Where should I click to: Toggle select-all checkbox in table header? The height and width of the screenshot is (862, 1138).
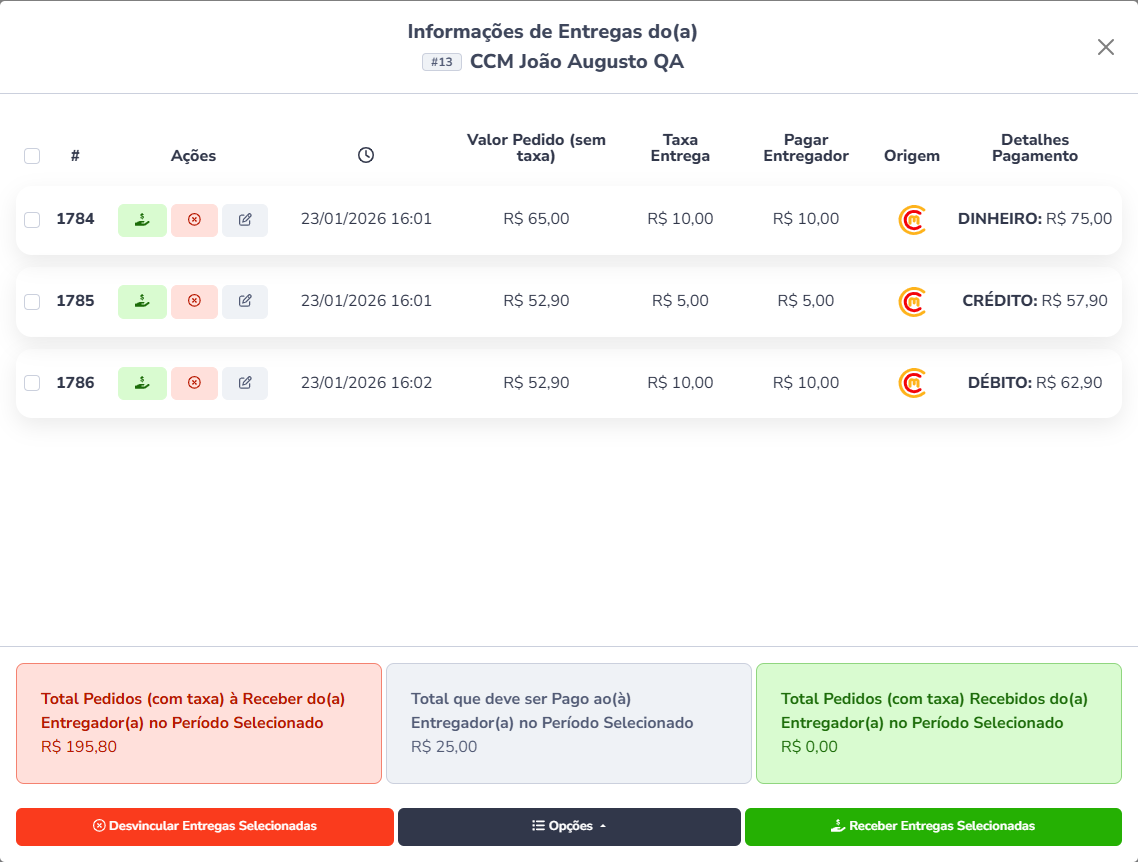point(32,156)
